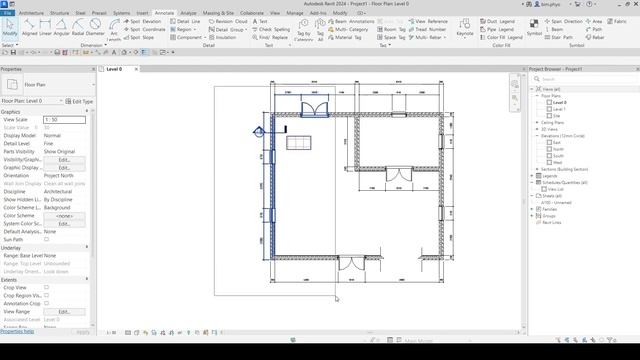Choose the Diameter dimension tool
The width and height of the screenshot is (640, 360).
coord(95,27)
